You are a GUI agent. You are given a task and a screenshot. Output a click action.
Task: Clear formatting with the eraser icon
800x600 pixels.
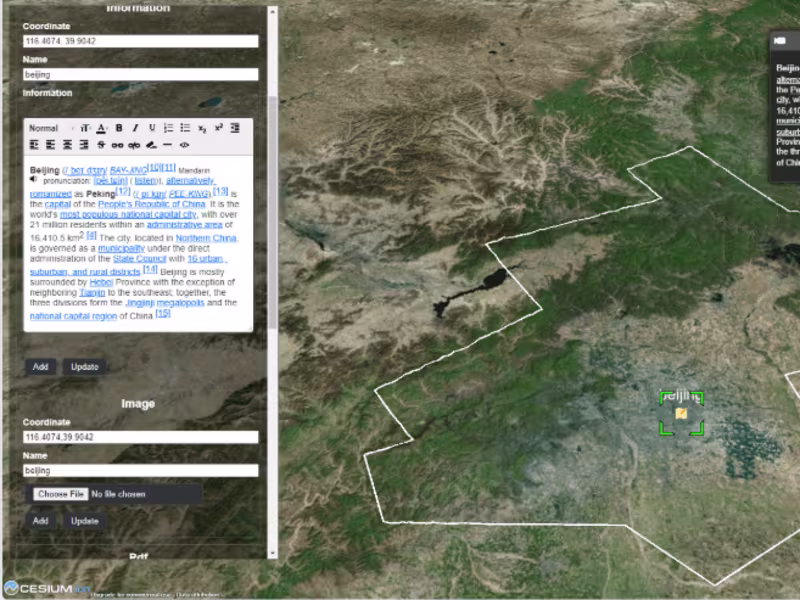click(x=151, y=145)
